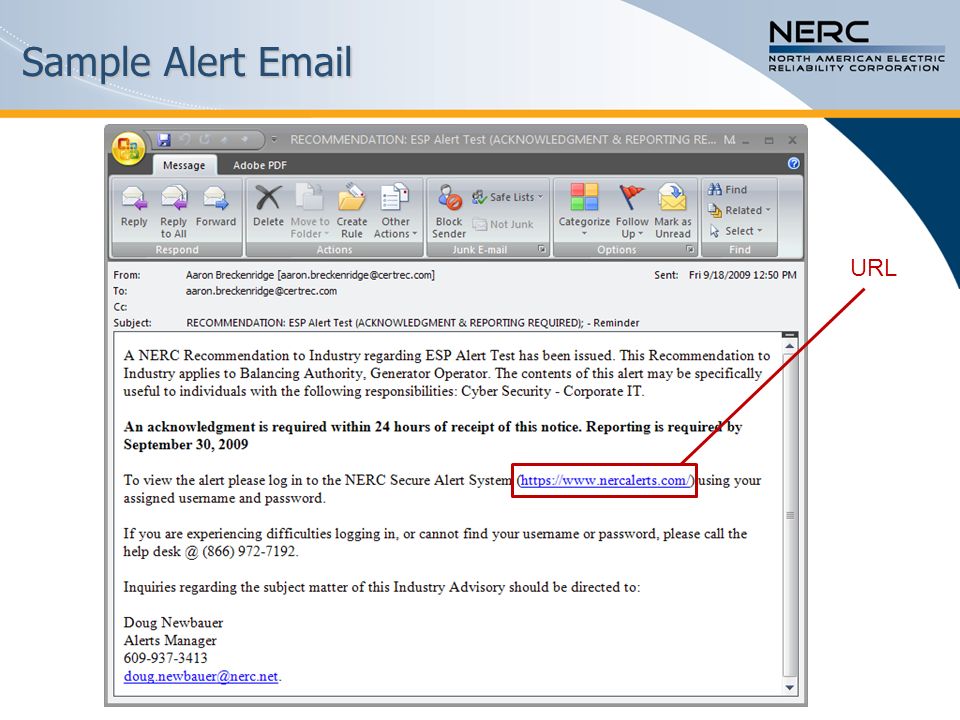Click the Reply button
The width and height of the screenshot is (960, 720).
[134, 206]
